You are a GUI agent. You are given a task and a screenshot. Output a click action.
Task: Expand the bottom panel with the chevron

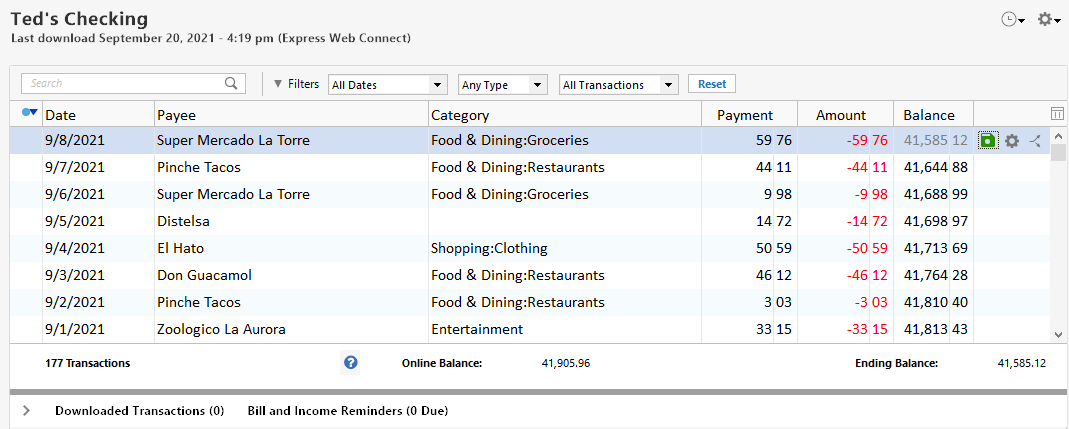(26, 411)
